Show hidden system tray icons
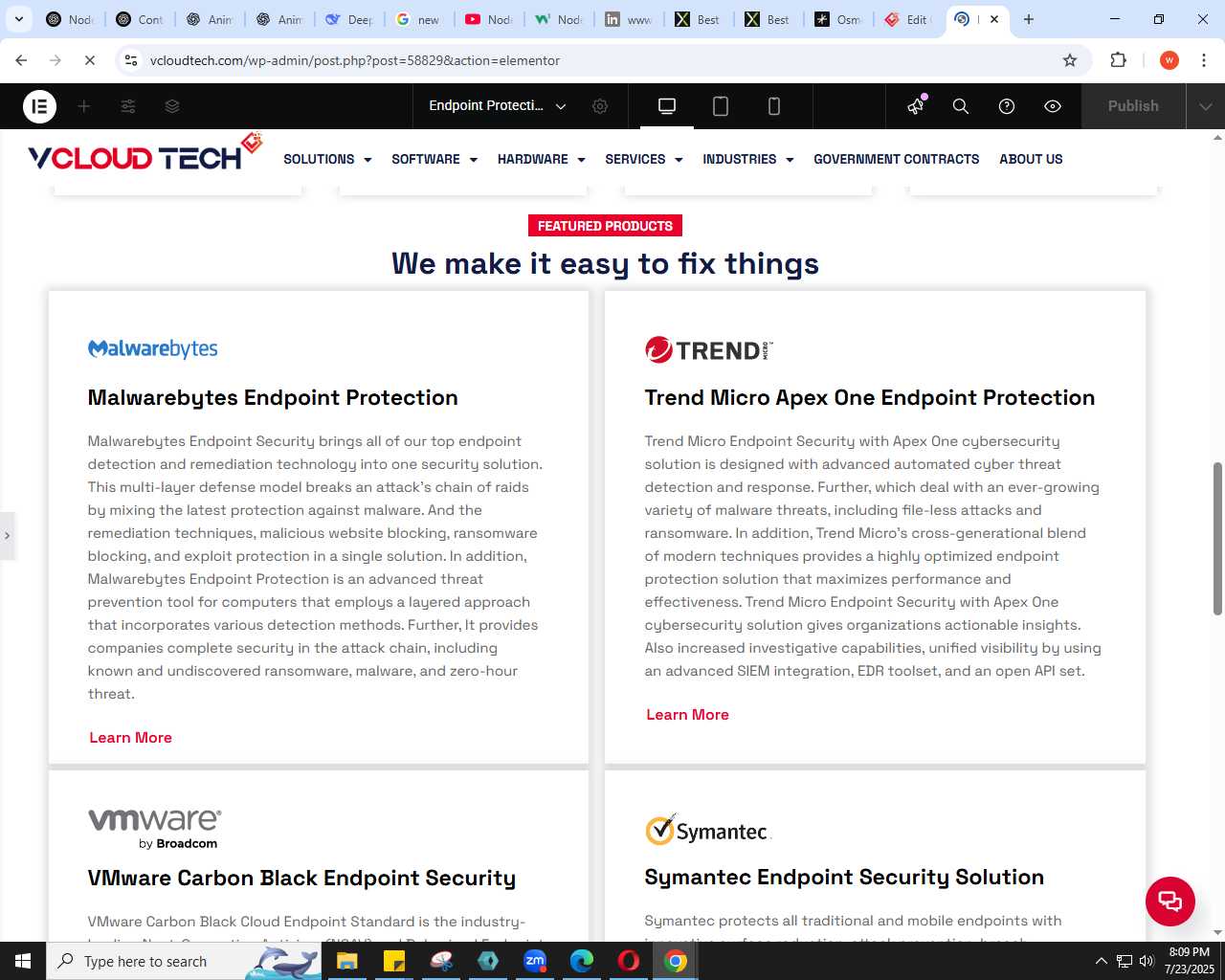Screen dimensions: 1225x980 tap(1101, 961)
